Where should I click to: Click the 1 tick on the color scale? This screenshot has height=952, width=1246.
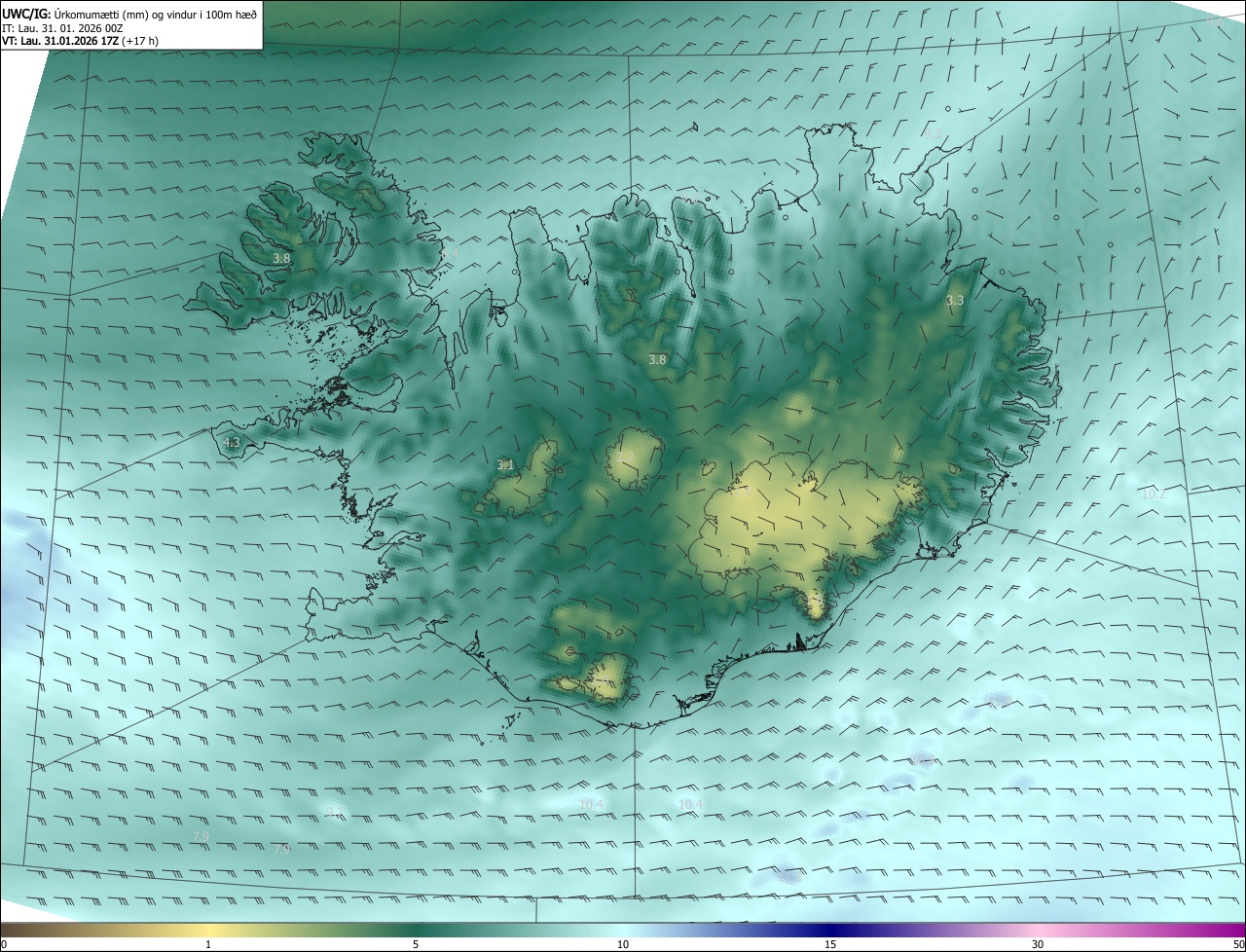coord(208,944)
